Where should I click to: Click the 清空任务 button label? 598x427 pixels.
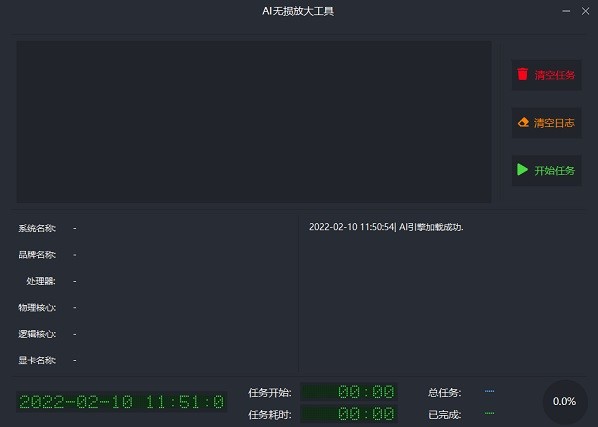coord(555,75)
